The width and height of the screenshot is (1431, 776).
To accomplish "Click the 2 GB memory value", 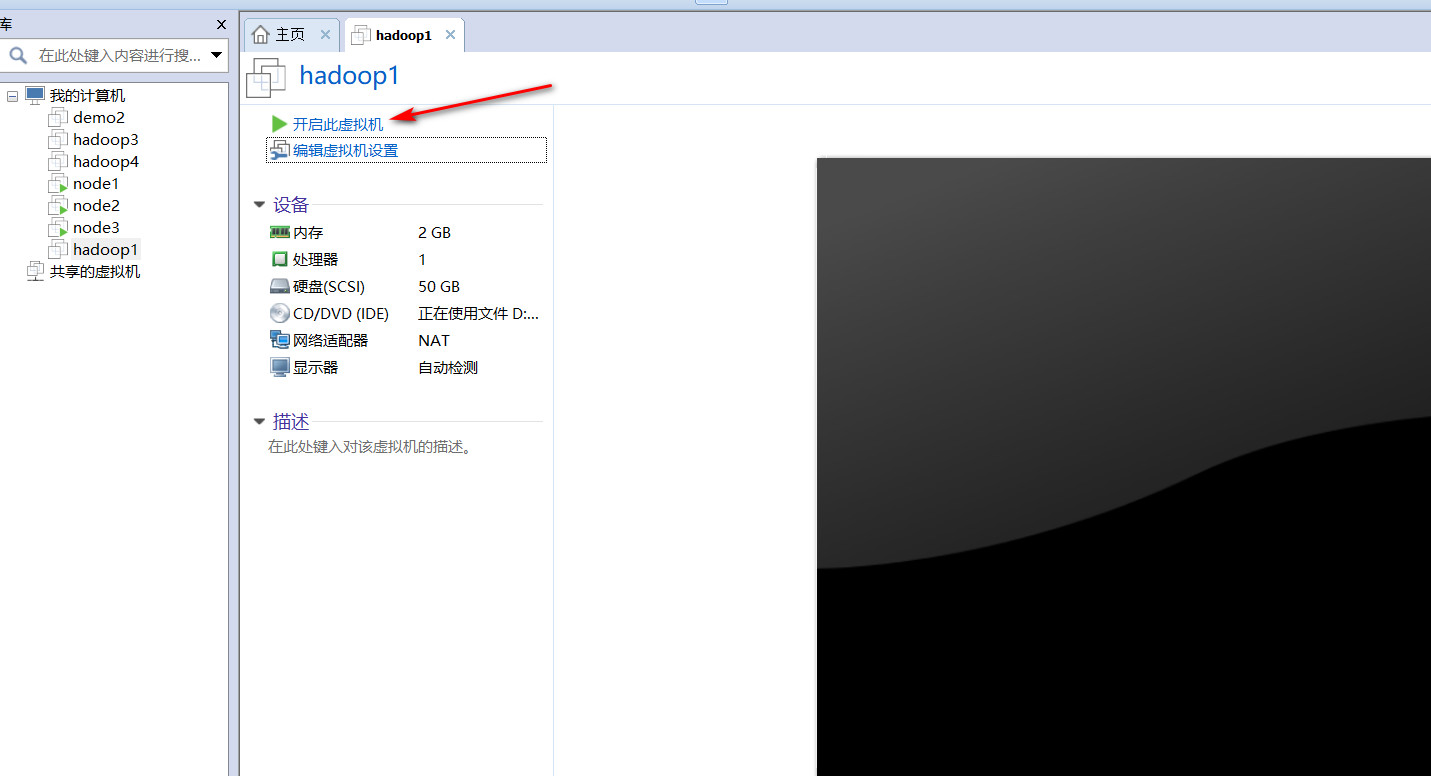I will (x=434, y=232).
